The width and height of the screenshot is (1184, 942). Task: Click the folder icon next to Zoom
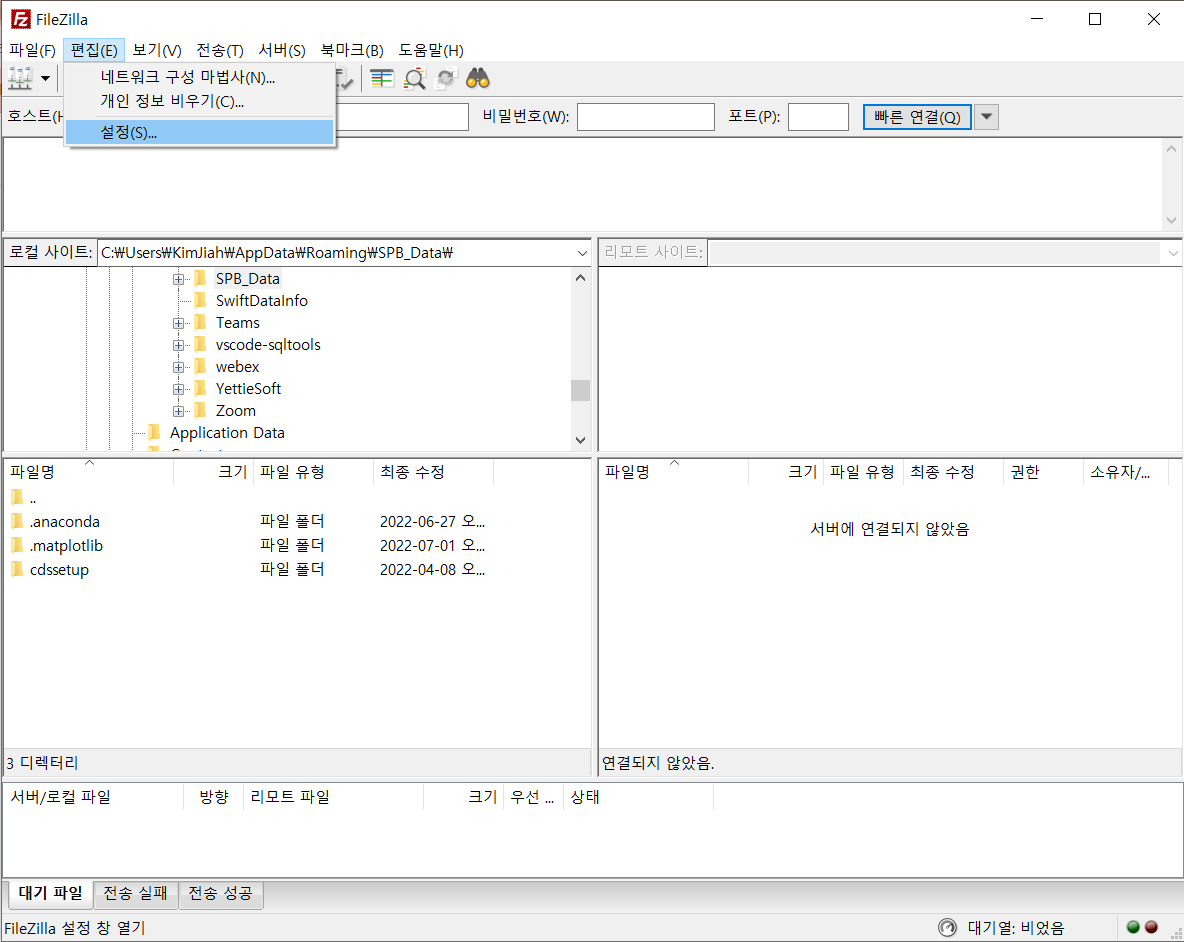click(200, 410)
